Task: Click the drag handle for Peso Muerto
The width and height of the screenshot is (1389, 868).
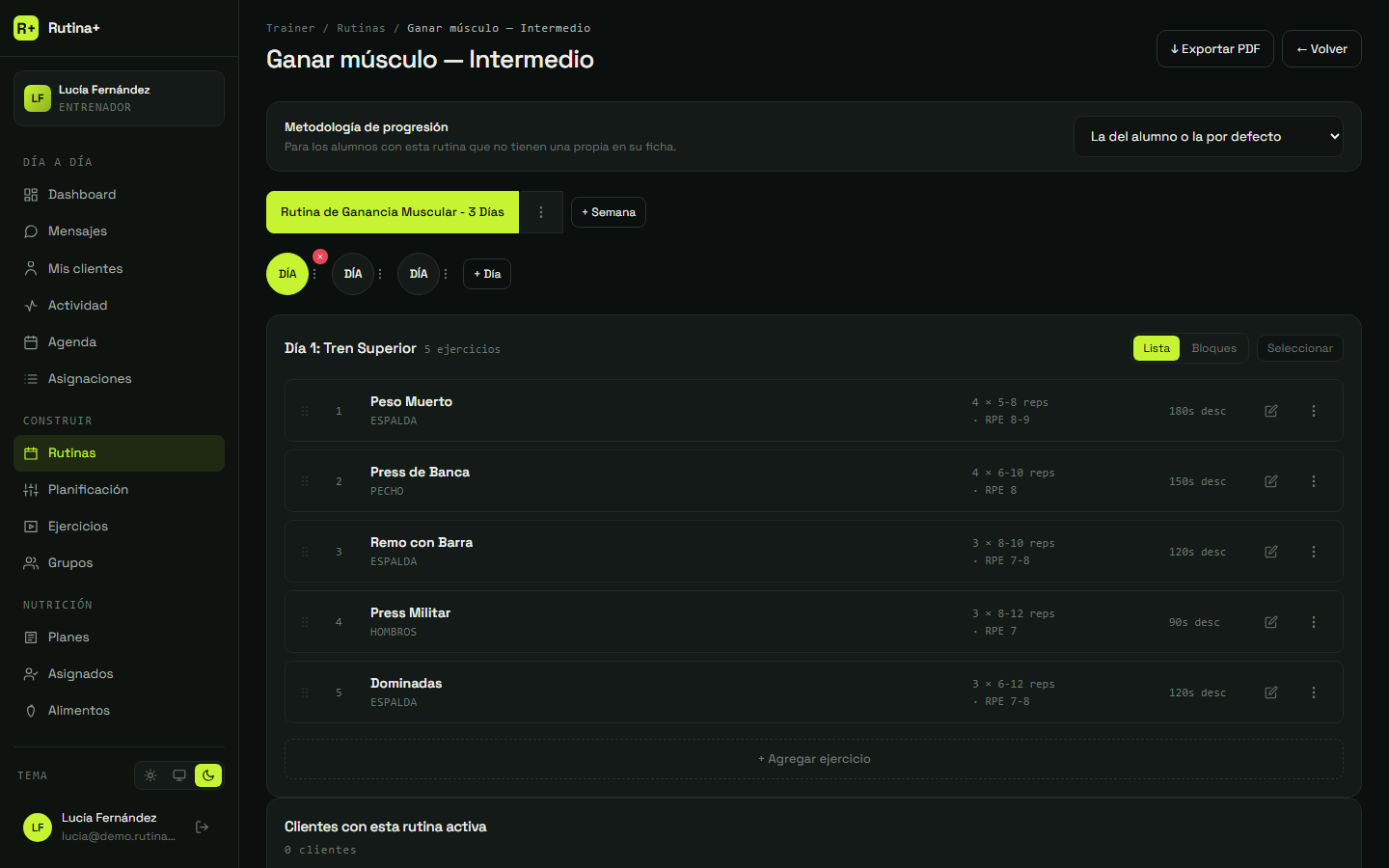Action: tap(305, 411)
